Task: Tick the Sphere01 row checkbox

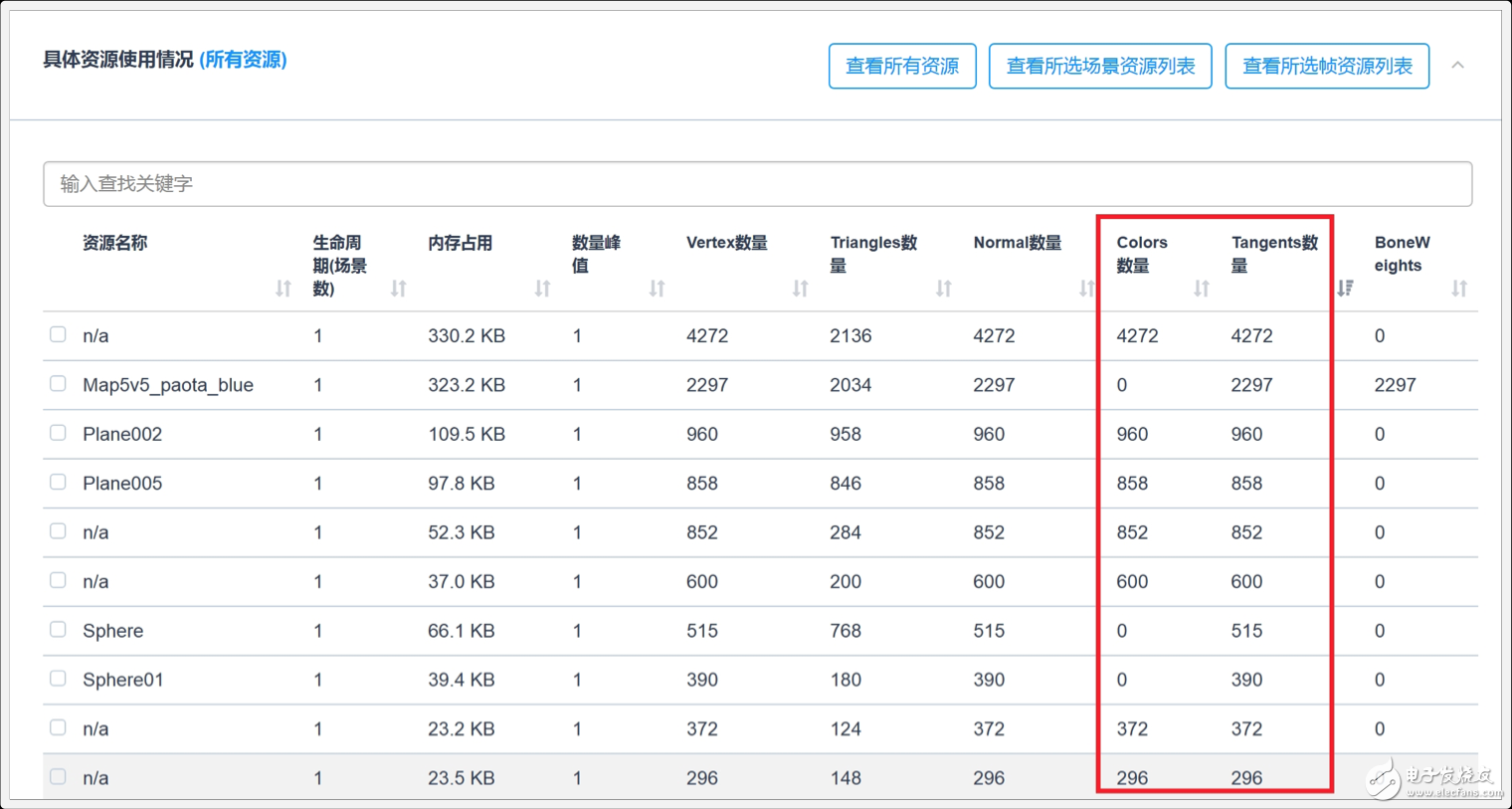Action: (x=58, y=679)
